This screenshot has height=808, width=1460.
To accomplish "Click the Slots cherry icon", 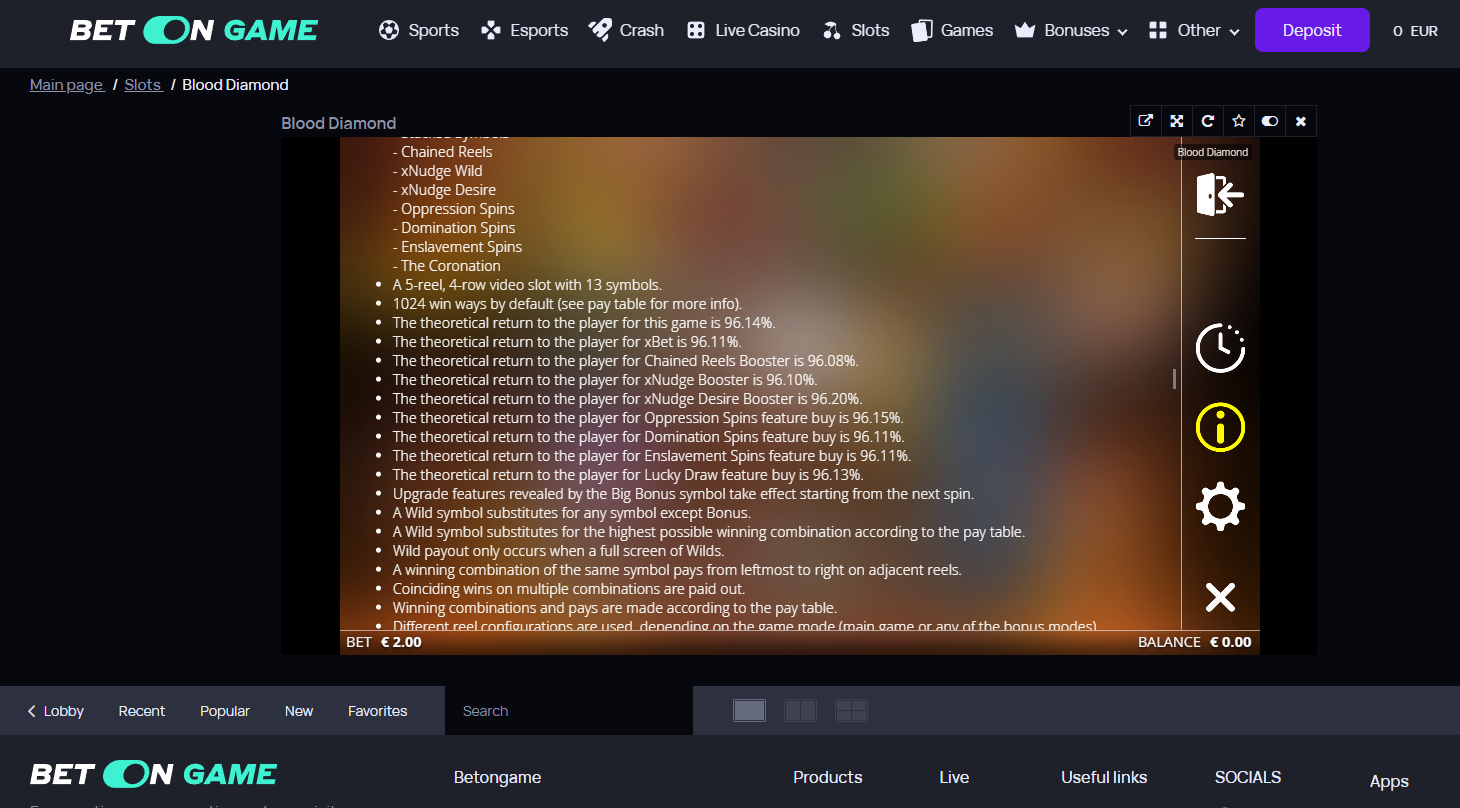I will 832,31.
